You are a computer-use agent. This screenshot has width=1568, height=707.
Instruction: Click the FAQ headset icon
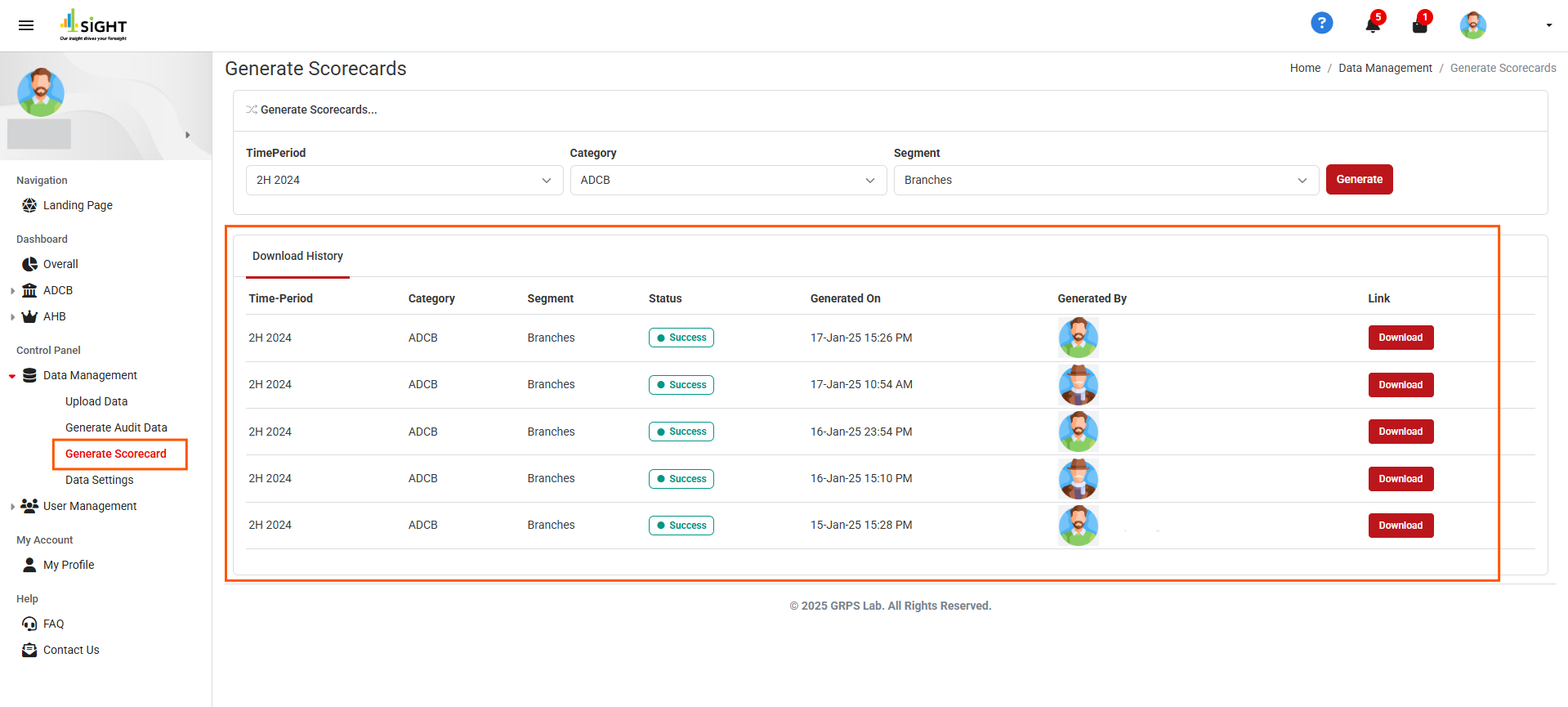29,624
